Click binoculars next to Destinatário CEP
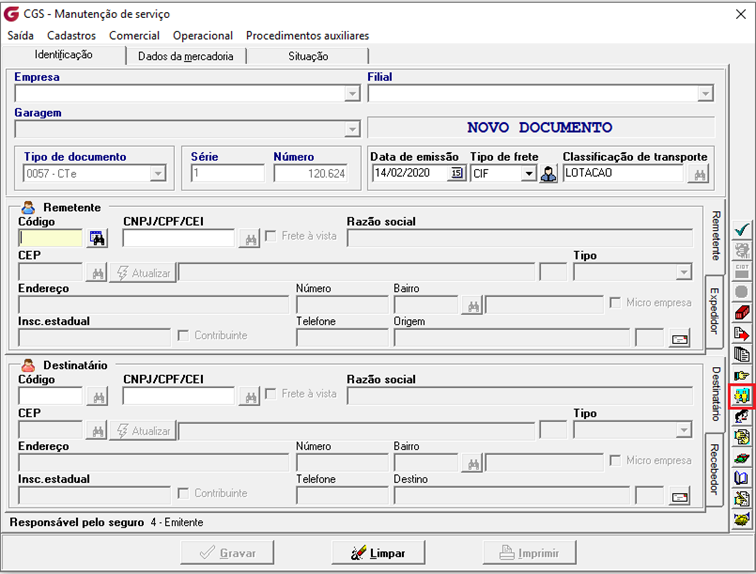Screen dimensions: 756x574 point(97,431)
